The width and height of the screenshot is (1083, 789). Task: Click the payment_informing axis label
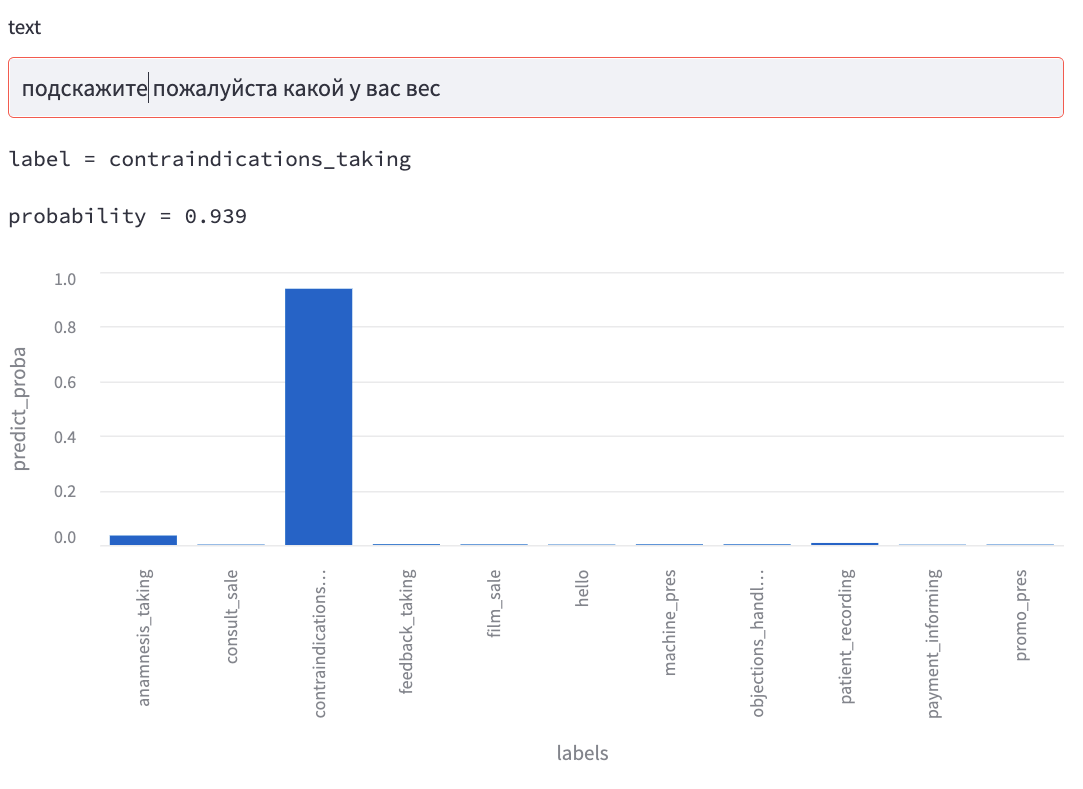(933, 644)
